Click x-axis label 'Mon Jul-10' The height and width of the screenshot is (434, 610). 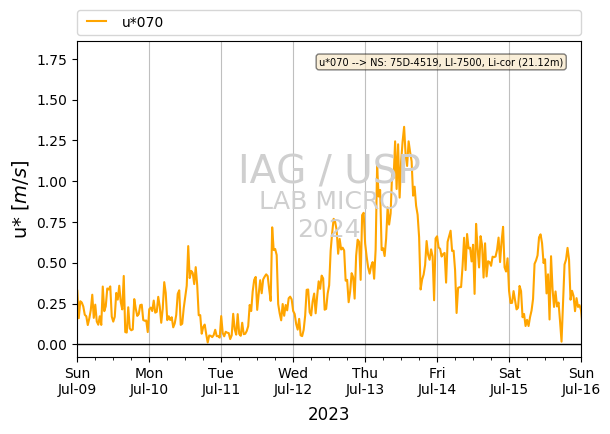(149, 381)
